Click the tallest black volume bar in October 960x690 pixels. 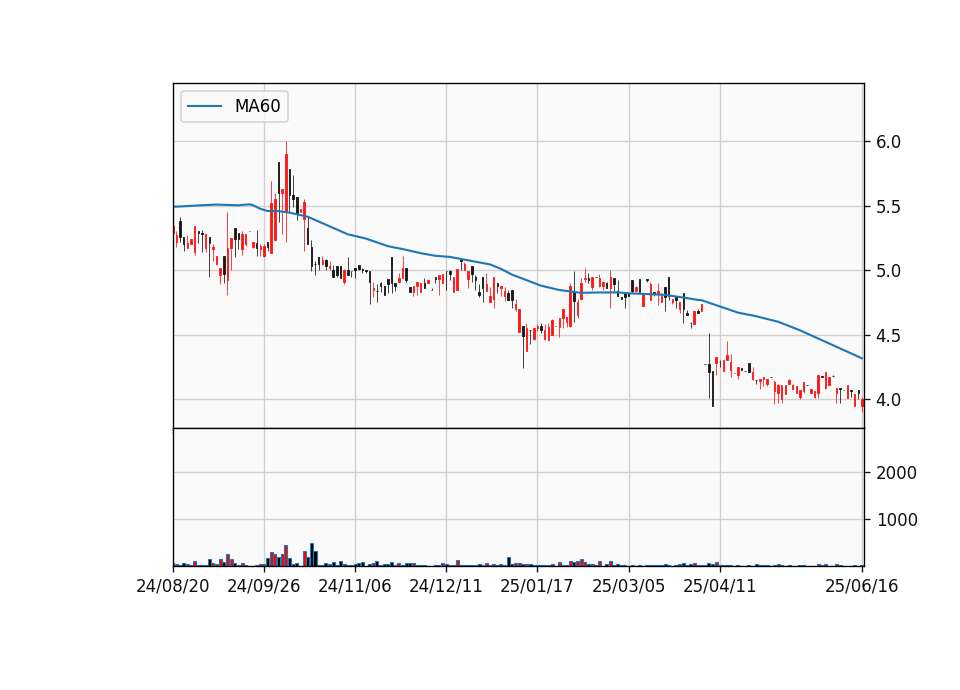(x=312, y=555)
